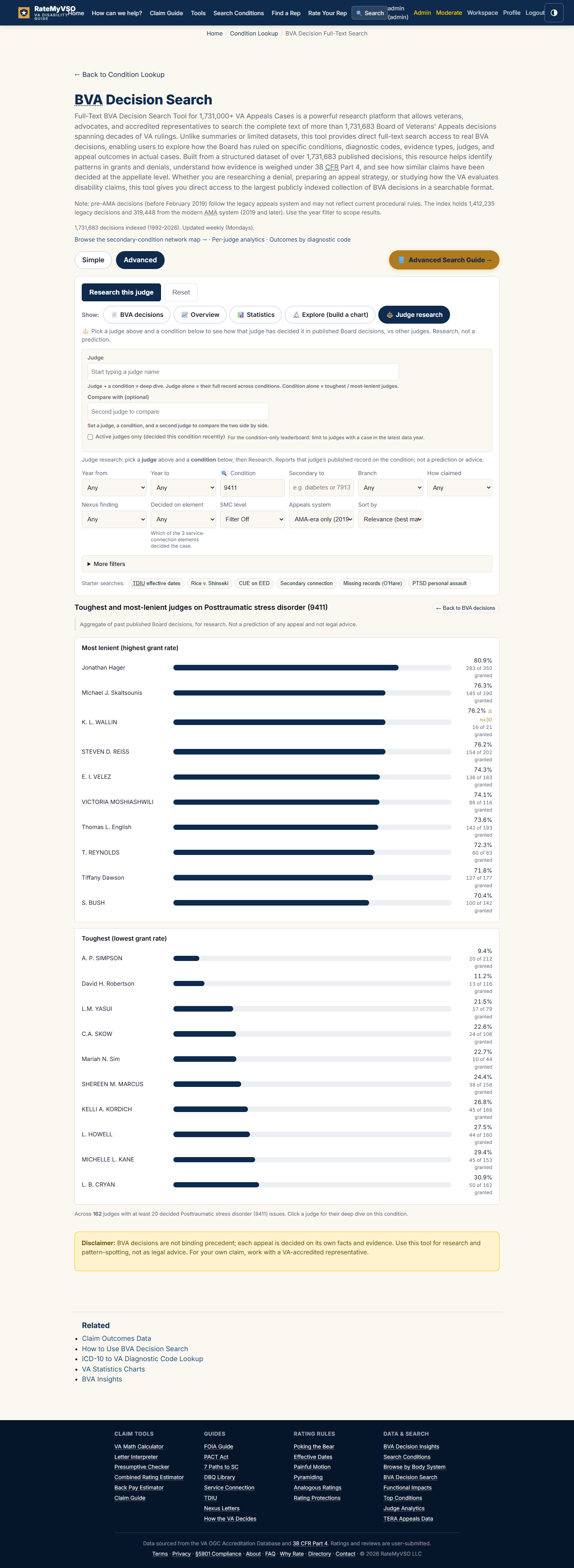This screenshot has width=574, height=1568.
Task: Switch to Advanced search mode
Action: [140, 260]
